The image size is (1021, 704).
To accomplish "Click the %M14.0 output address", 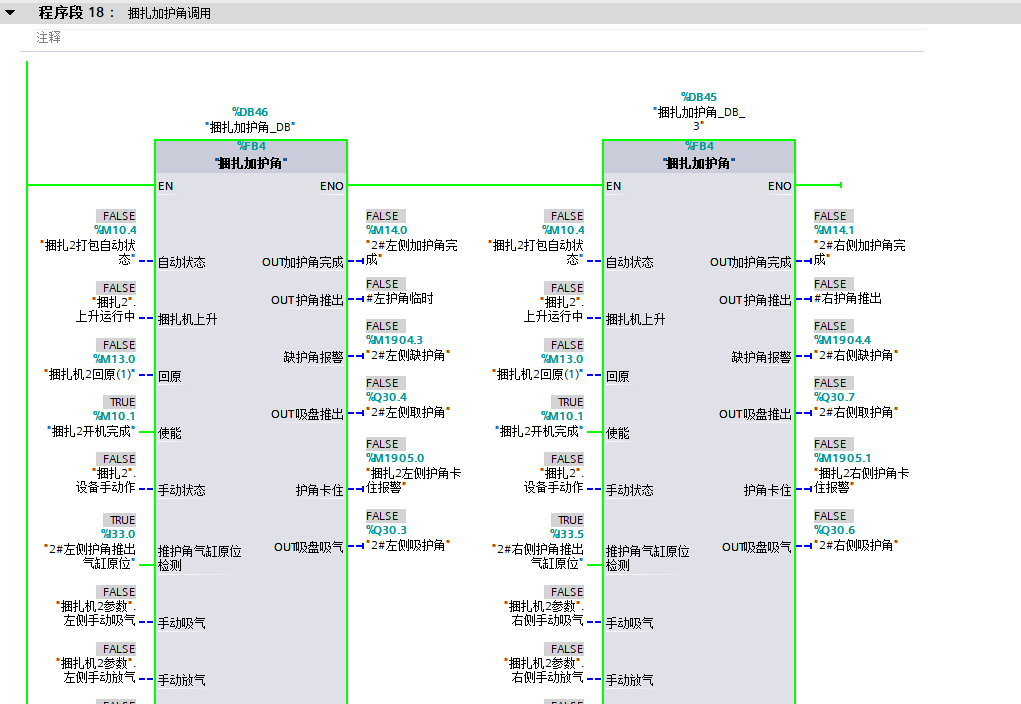I will pos(387,230).
